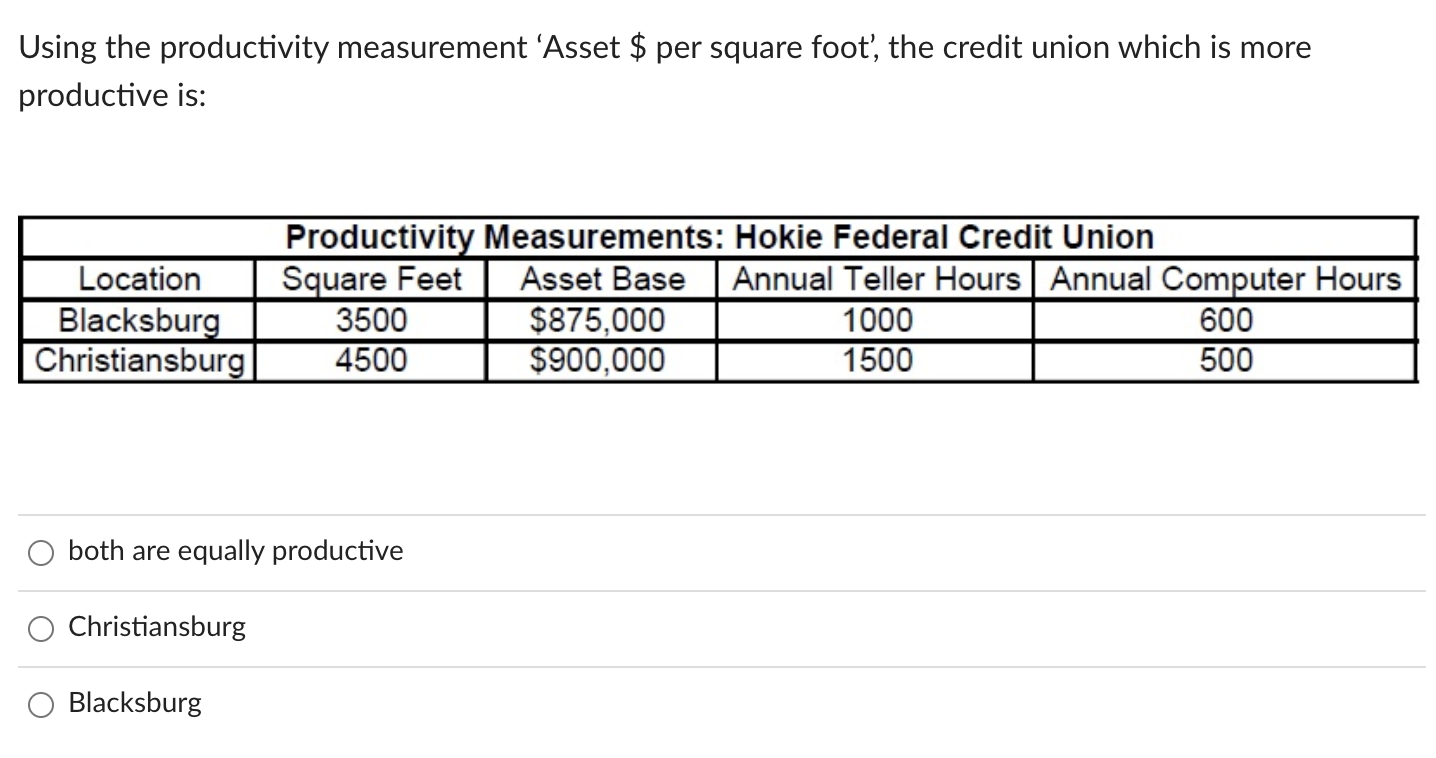Select the 'Blacksburg' radio button
Screen dimensions: 1436x758
[x=40, y=704]
